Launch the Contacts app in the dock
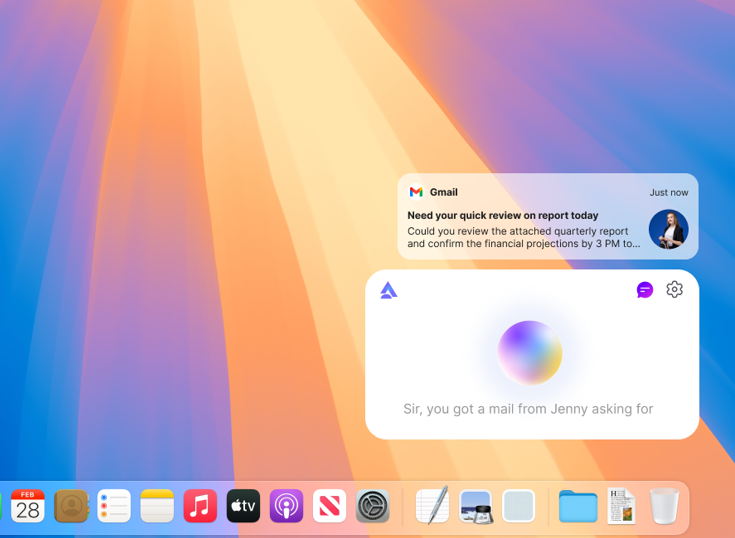The height and width of the screenshot is (538, 735). (71, 506)
